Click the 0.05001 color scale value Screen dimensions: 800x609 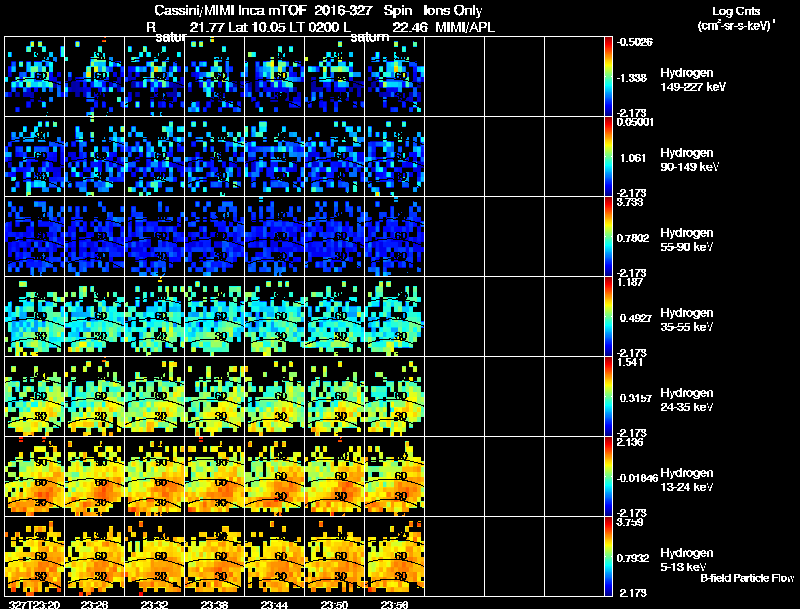(635, 122)
